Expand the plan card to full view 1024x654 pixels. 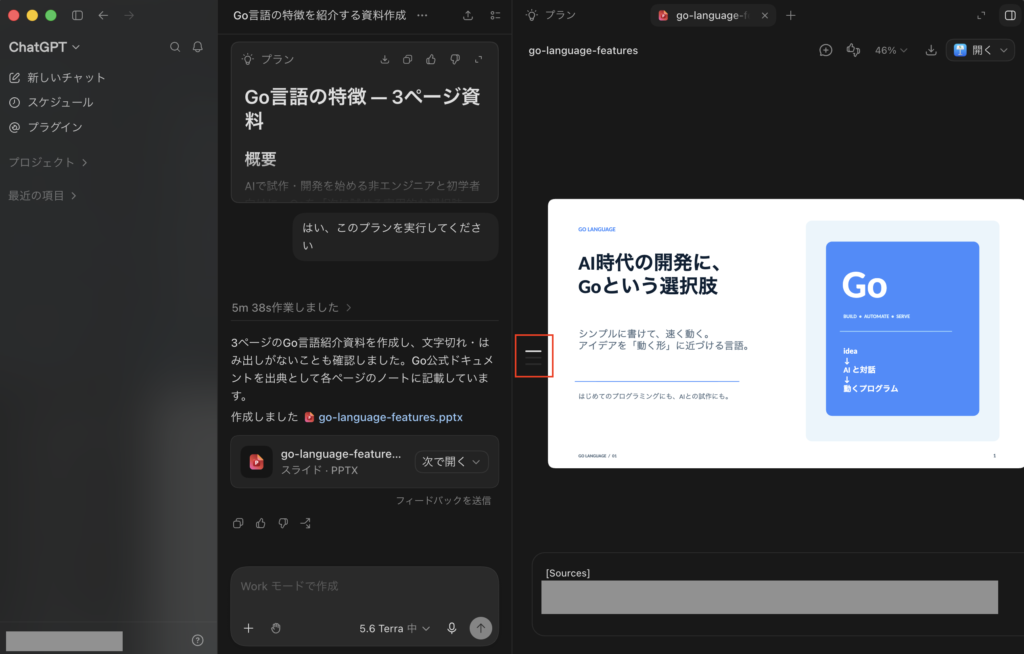tap(479, 59)
